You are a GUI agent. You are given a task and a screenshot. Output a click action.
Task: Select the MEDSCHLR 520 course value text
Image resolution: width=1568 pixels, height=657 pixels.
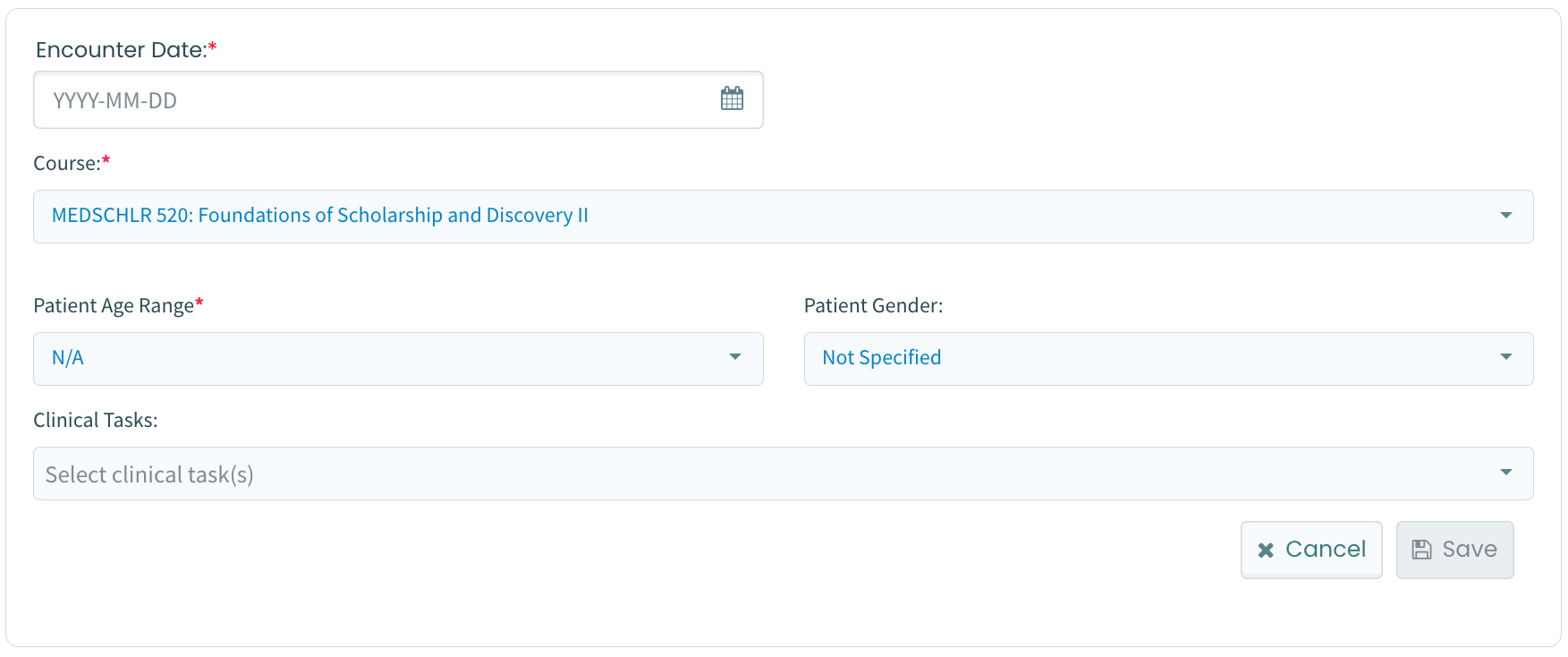point(319,216)
